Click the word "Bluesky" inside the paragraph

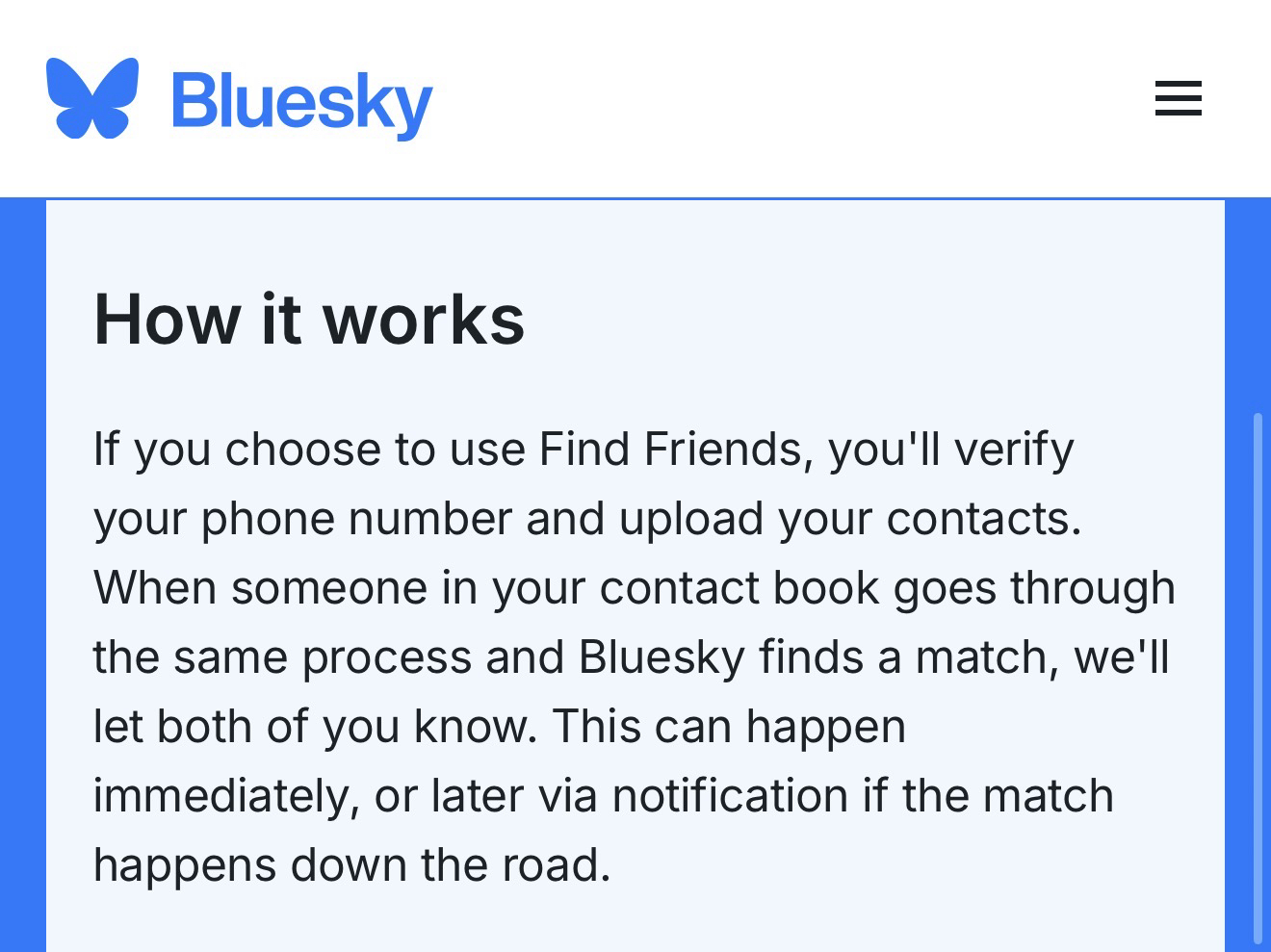pyautogui.click(x=661, y=656)
